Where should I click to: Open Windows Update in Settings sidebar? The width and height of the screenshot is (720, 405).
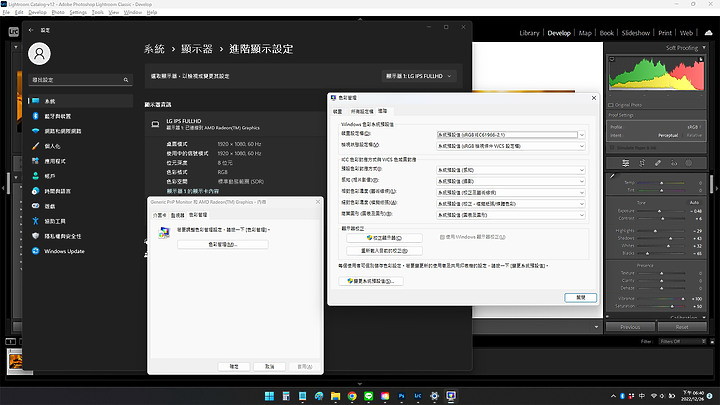80,251
